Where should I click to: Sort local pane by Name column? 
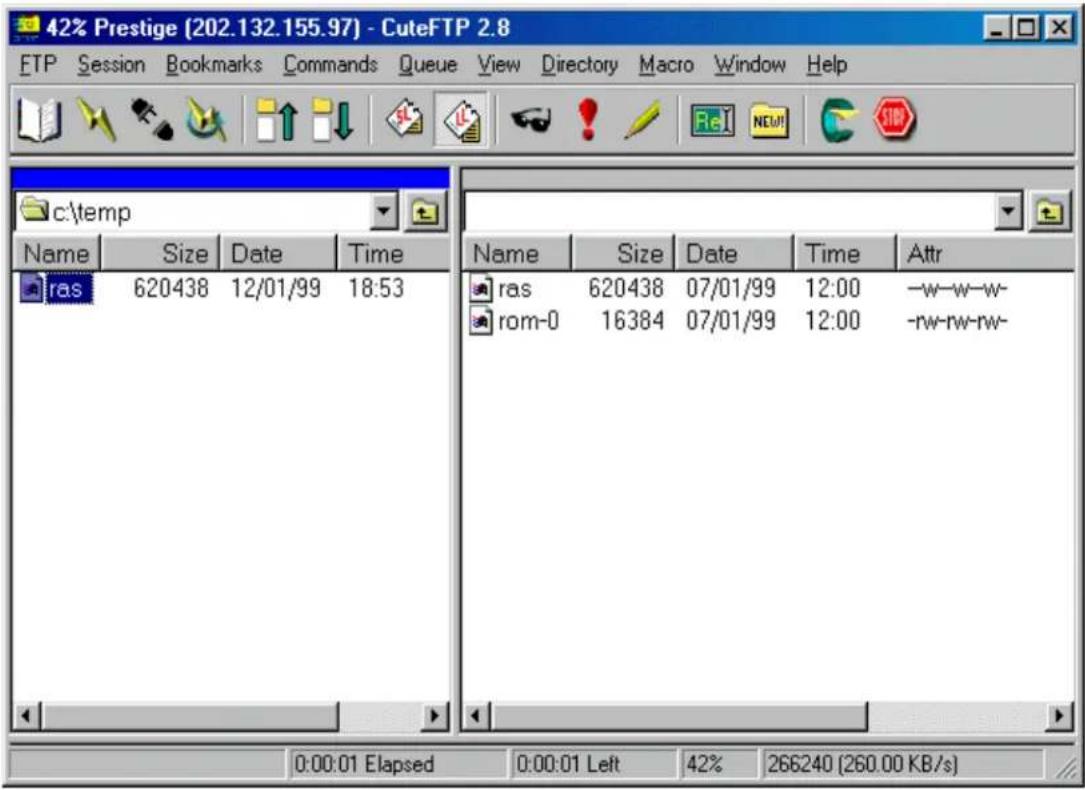tap(57, 253)
